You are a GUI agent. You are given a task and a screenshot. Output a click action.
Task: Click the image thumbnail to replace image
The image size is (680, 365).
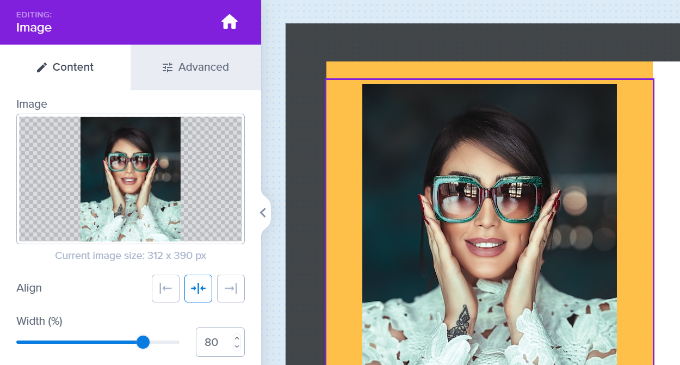[x=131, y=179]
